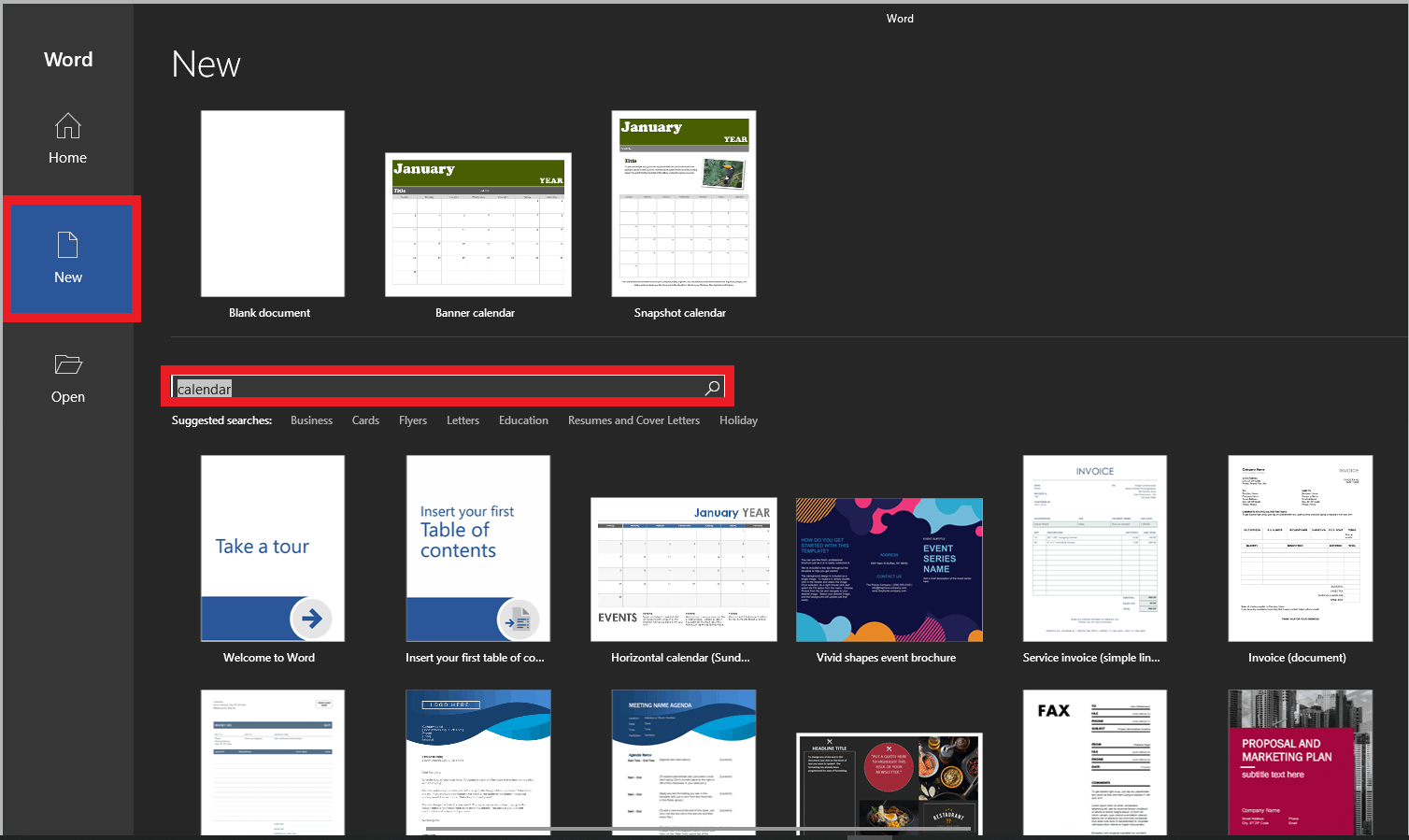Click the magnifier search icon
1409x840 pixels.
click(x=713, y=388)
